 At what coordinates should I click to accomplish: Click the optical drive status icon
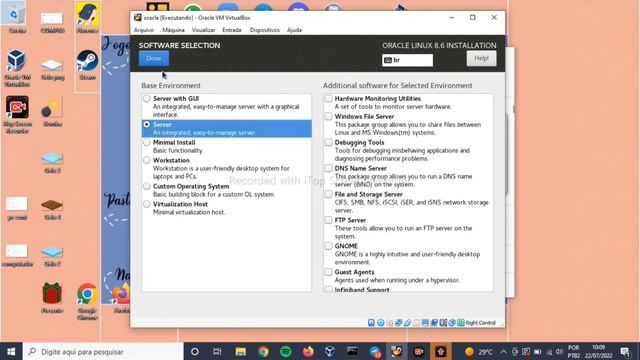point(380,323)
